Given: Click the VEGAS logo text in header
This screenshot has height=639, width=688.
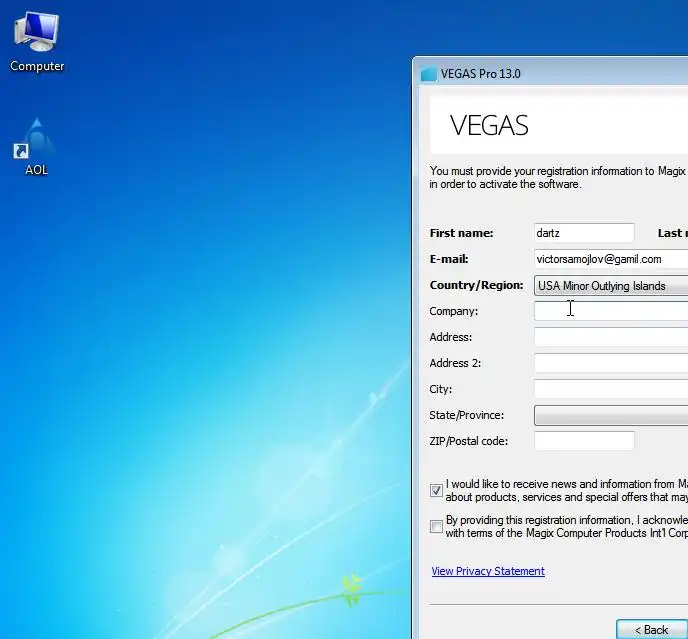Looking at the screenshot, I should 489,126.
